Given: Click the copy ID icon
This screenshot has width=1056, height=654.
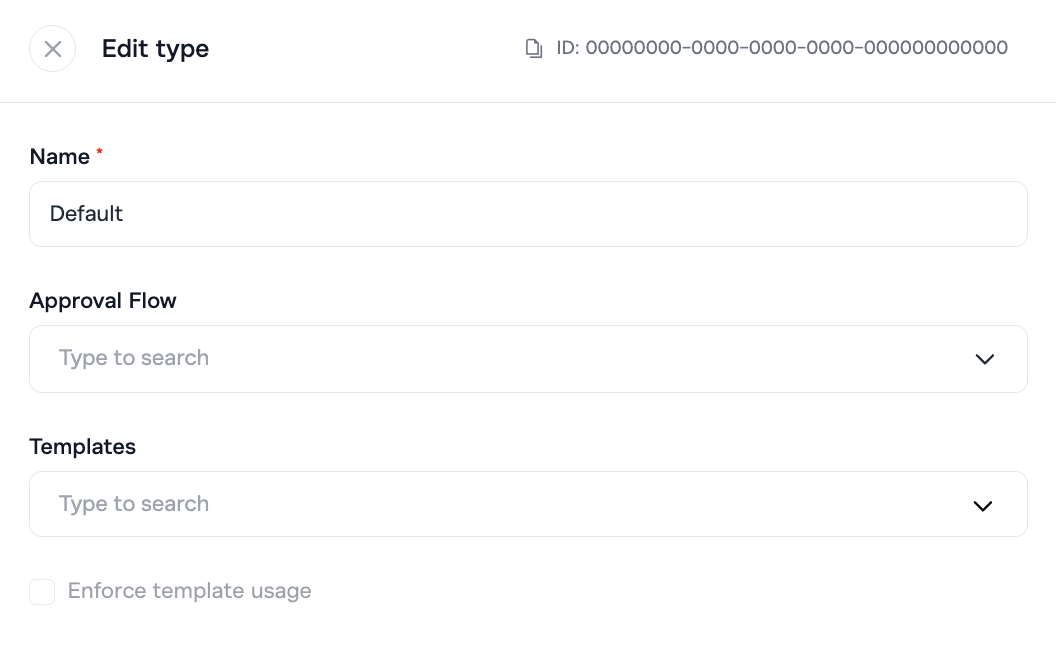Looking at the screenshot, I should click(x=534, y=48).
